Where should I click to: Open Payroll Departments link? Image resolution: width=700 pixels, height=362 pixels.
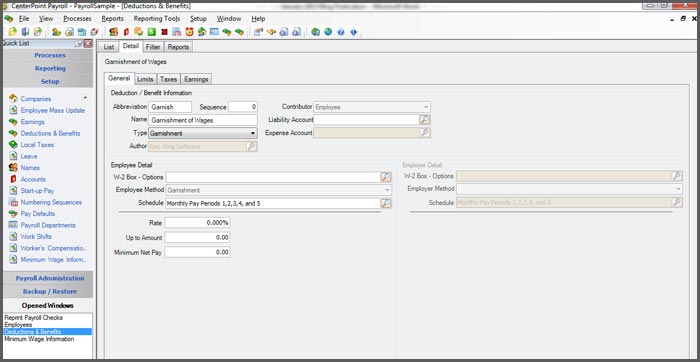tap(48, 225)
